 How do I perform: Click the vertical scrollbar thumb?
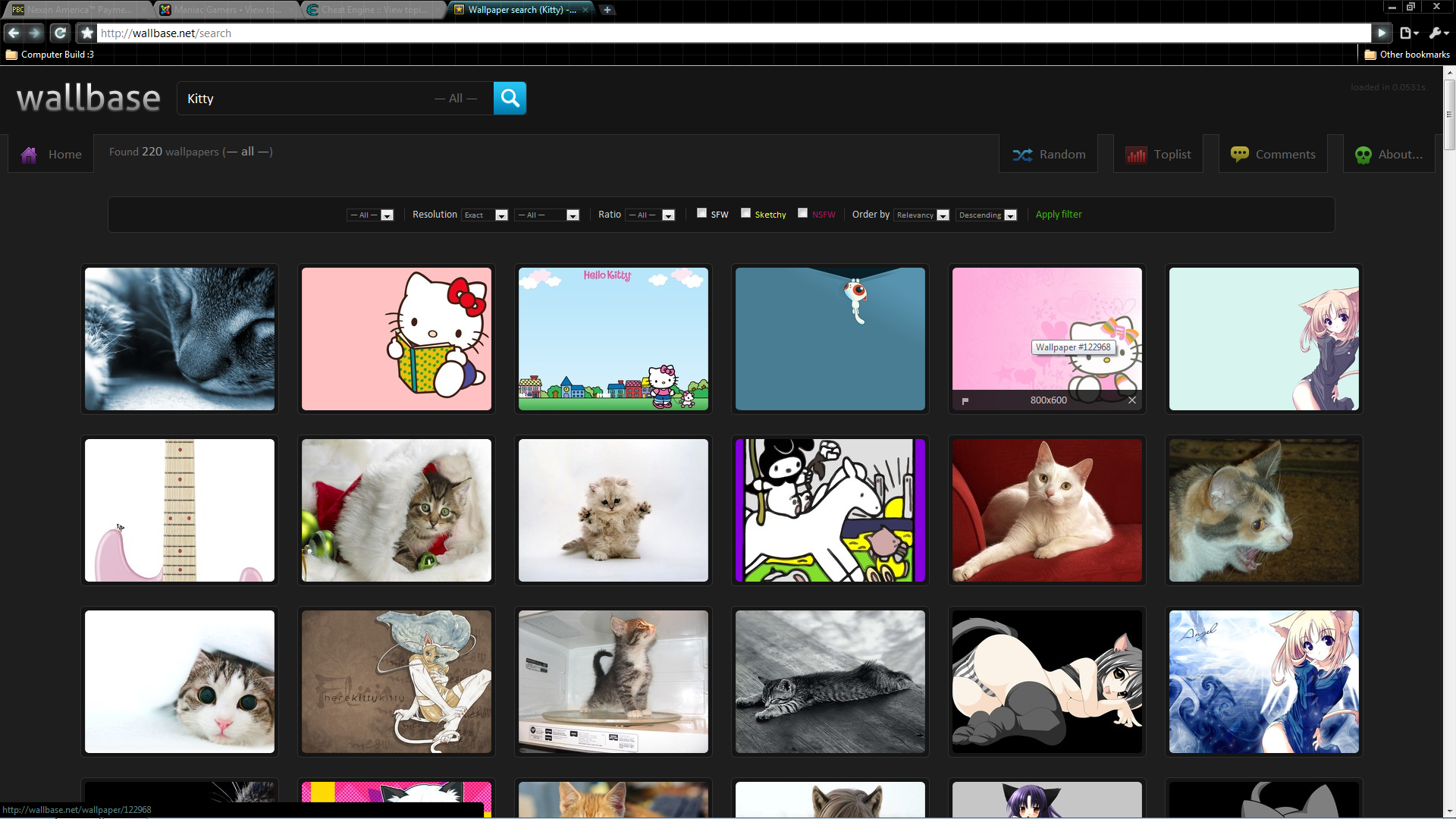[1449, 114]
